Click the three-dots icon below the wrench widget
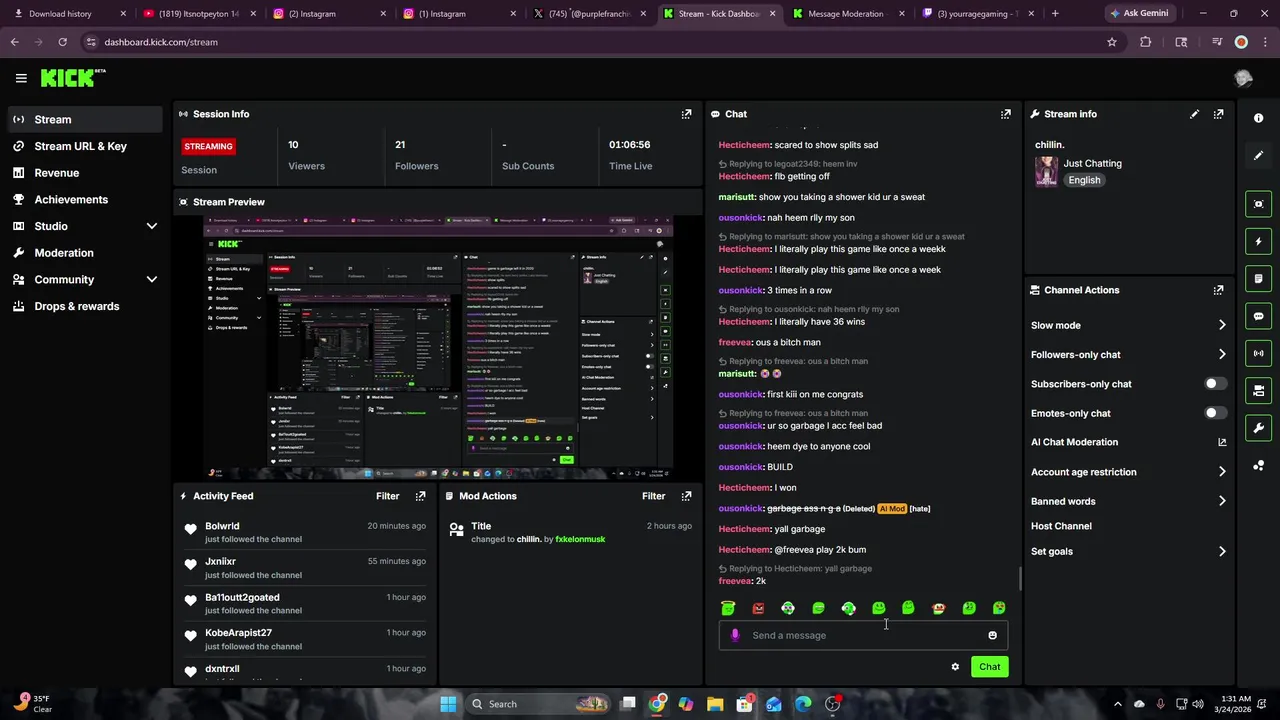 1258,466
